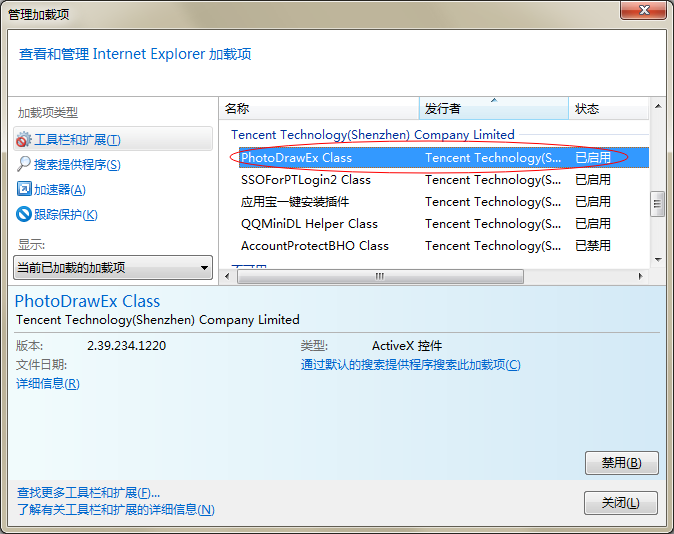
Task: Select 工具栏和扩展(T) add-on type
Action: [113, 139]
